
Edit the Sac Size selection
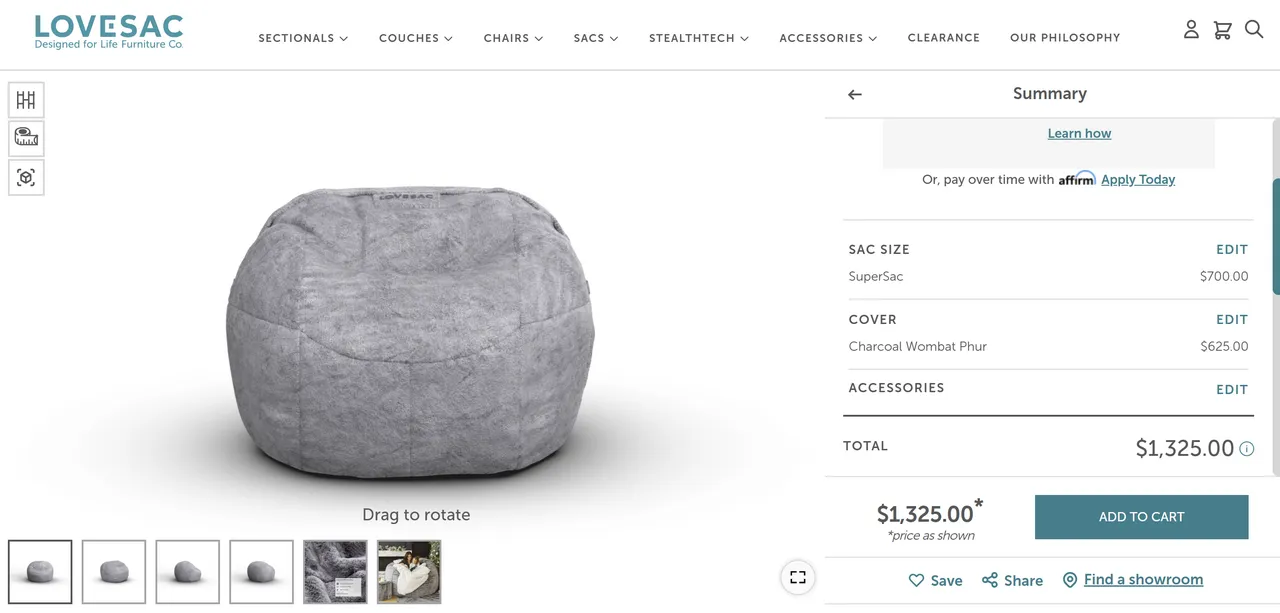click(x=1232, y=250)
